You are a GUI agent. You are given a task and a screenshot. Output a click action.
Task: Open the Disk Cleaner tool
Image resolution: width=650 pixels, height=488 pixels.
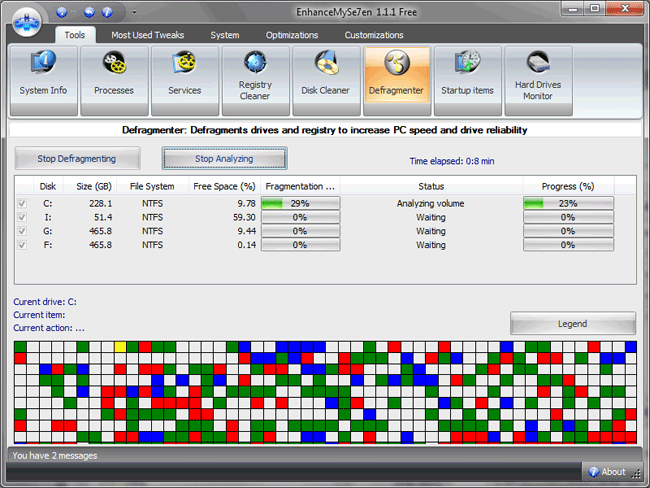pyautogui.click(x=326, y=80)
